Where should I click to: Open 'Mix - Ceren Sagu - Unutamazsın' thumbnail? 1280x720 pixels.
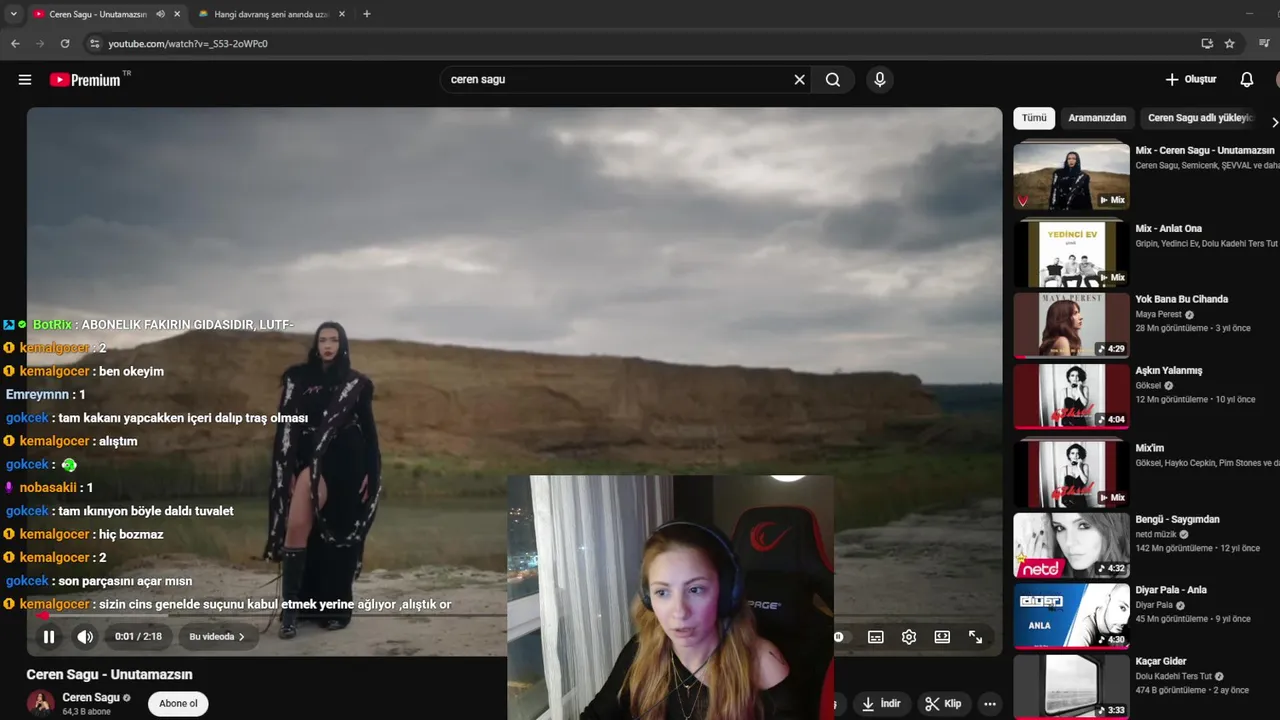click(x=1071, y=175)
